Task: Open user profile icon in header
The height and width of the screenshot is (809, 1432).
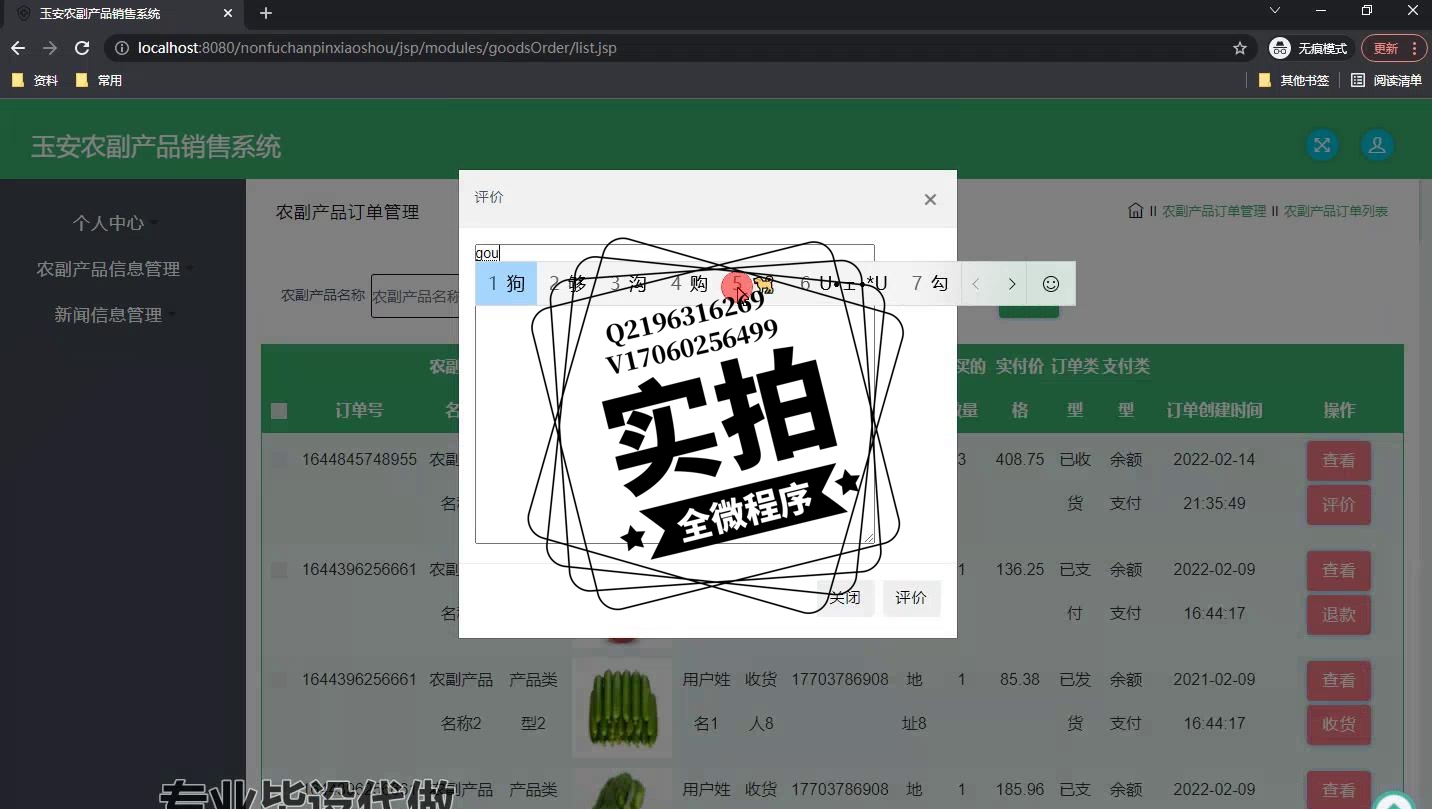Action: pyautogui.click(x=1377, y=145)
